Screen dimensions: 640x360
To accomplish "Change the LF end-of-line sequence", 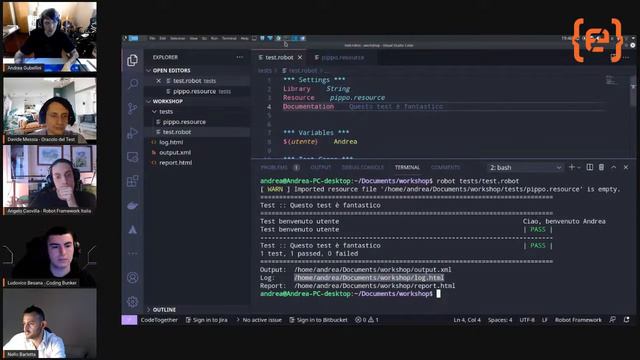I will [x=544, y=320].
